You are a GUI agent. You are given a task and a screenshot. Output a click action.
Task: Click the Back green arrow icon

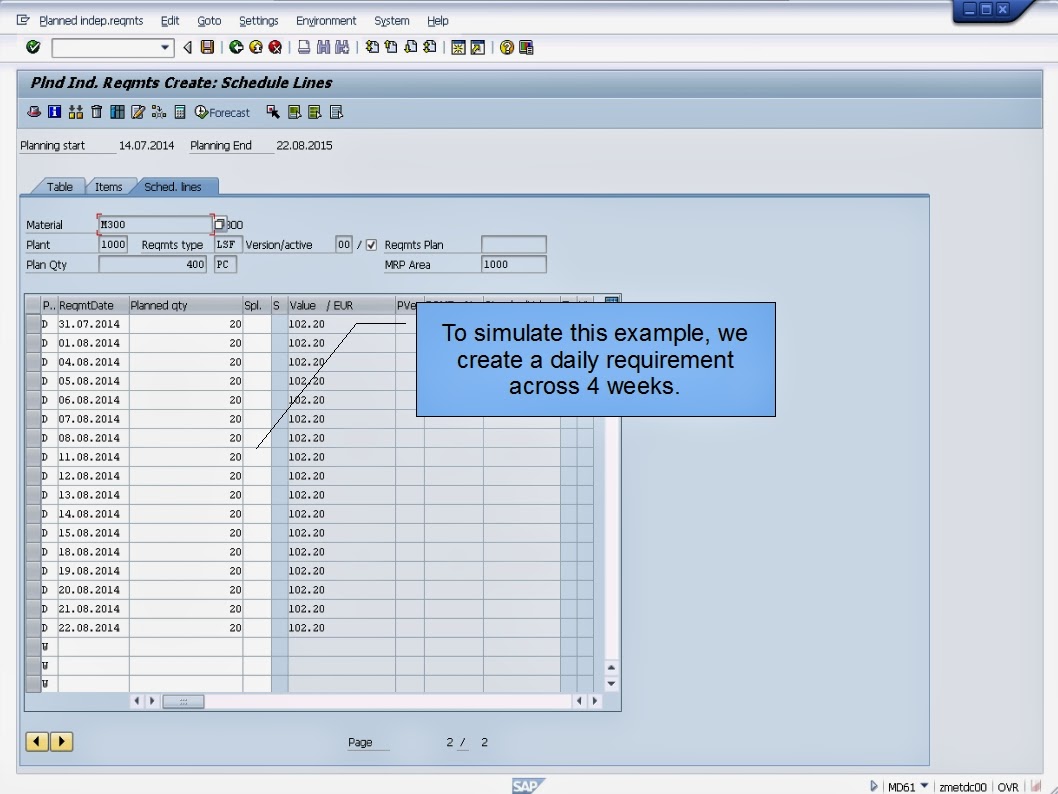pos(236,47)
